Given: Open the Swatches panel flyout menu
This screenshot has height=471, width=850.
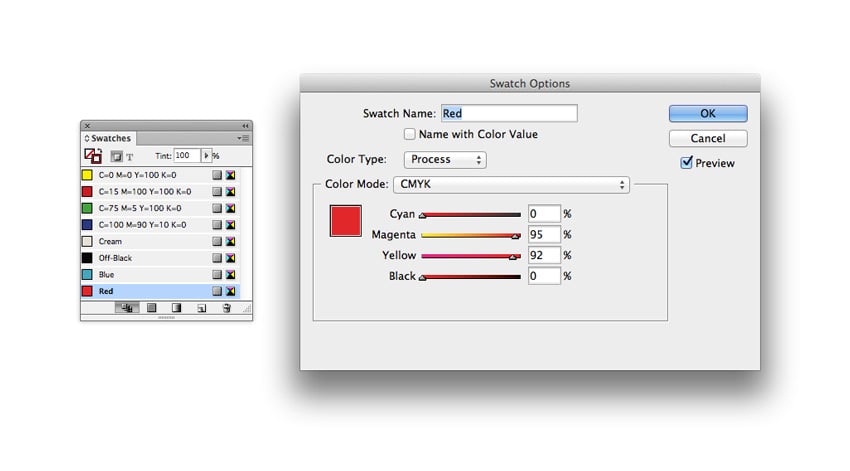Looking at the screenshot, I should (x=244, y=138).
